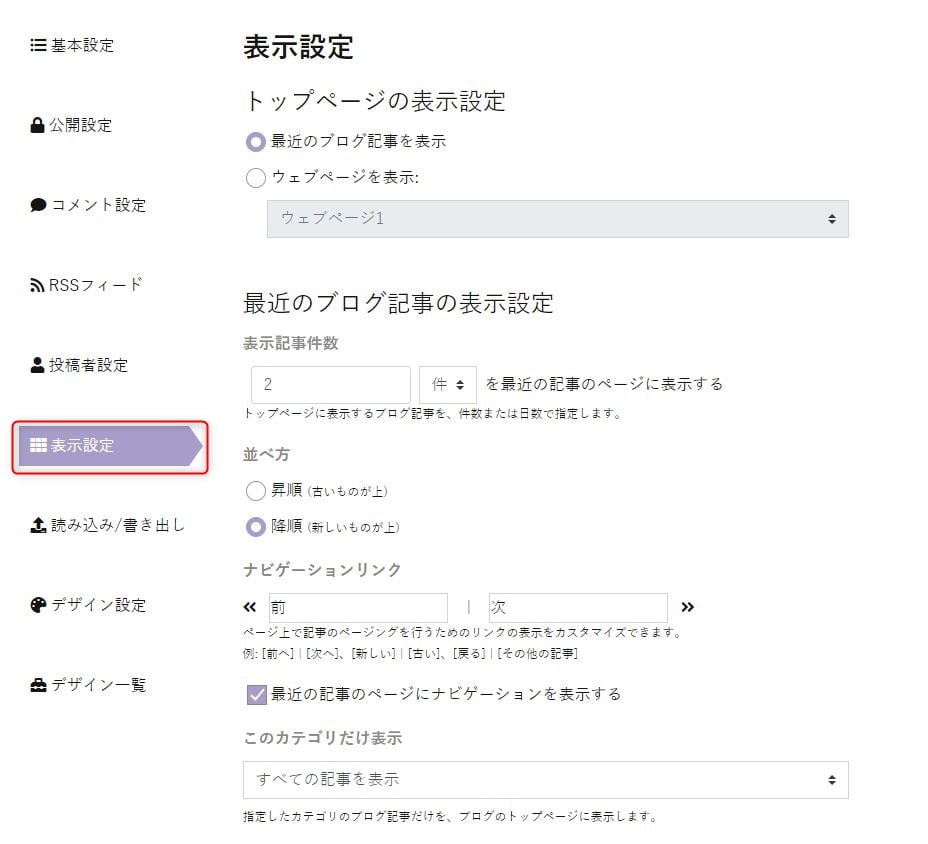This screenshot has height=844, width=928.
Task: Open the RSSフィード settings link
Action: pos(86,285)
